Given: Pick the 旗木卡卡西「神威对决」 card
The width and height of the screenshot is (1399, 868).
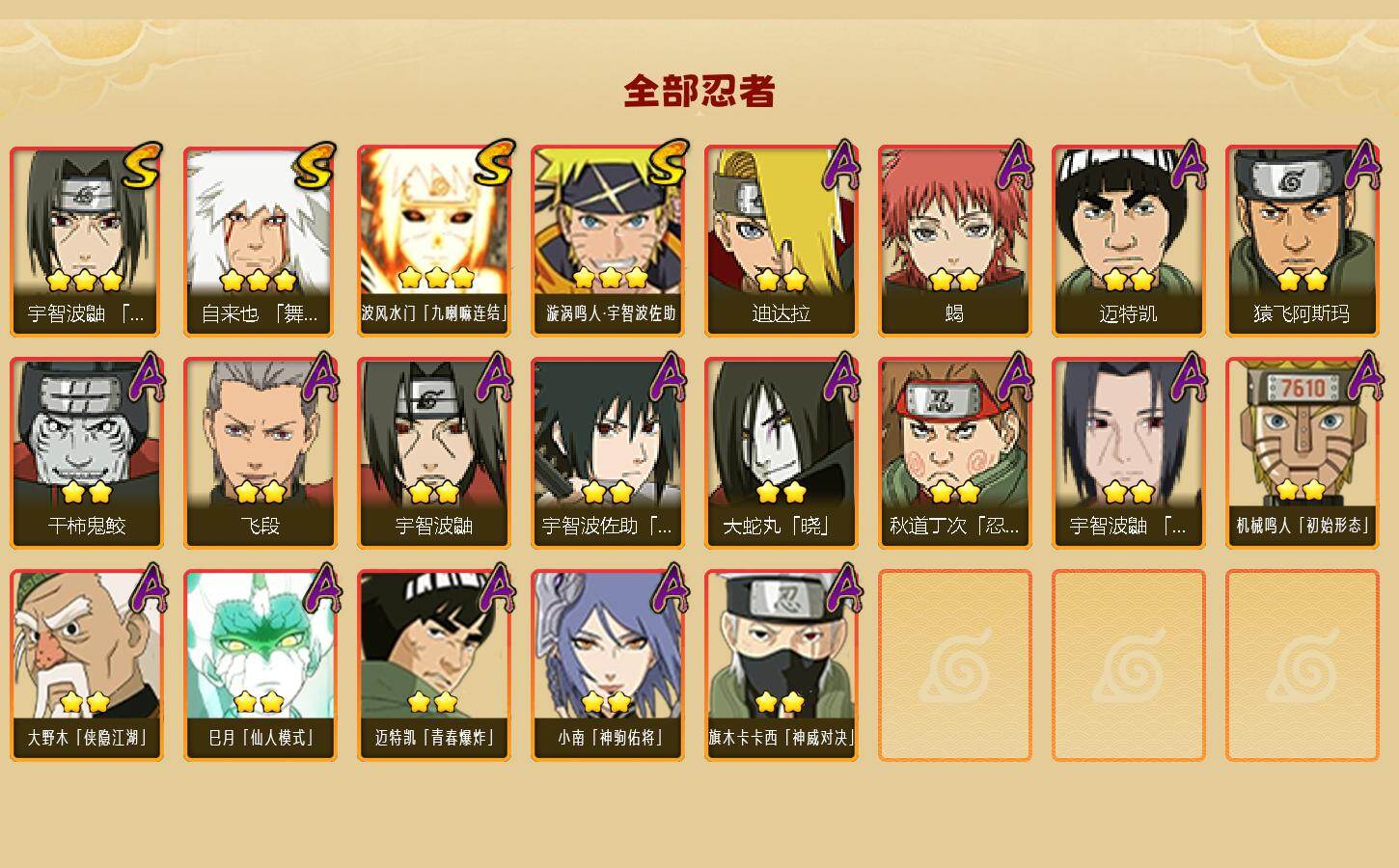Looking at the screenshot, I should pyautogui.click(x=782, y=665).
